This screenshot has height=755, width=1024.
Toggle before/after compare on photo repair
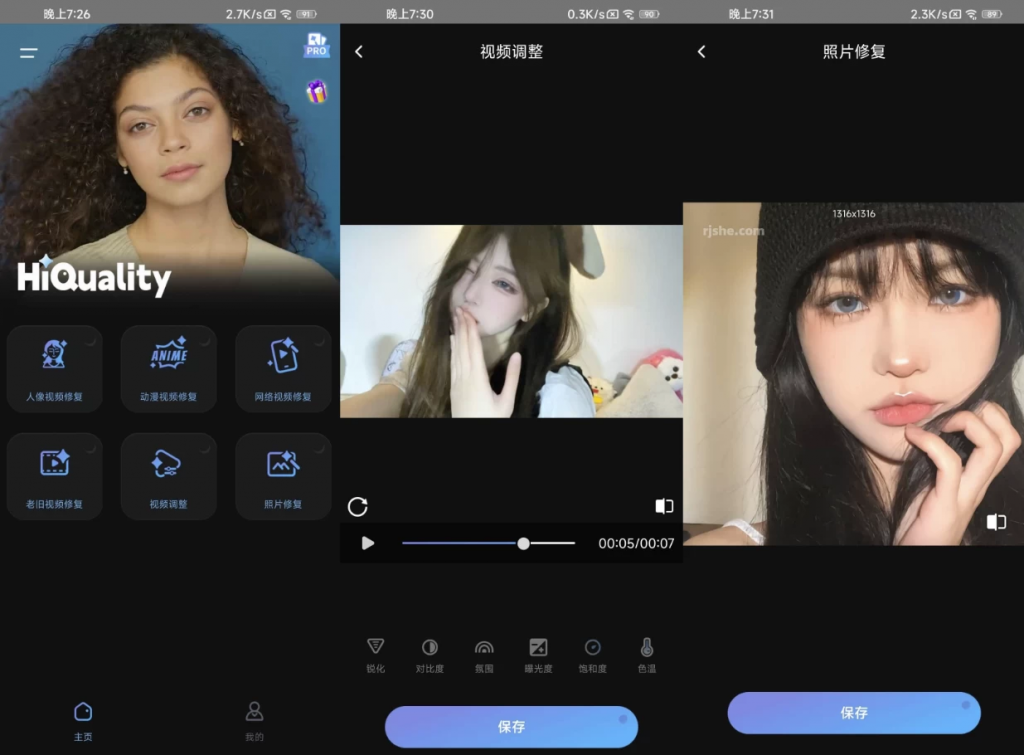point(996,522)
